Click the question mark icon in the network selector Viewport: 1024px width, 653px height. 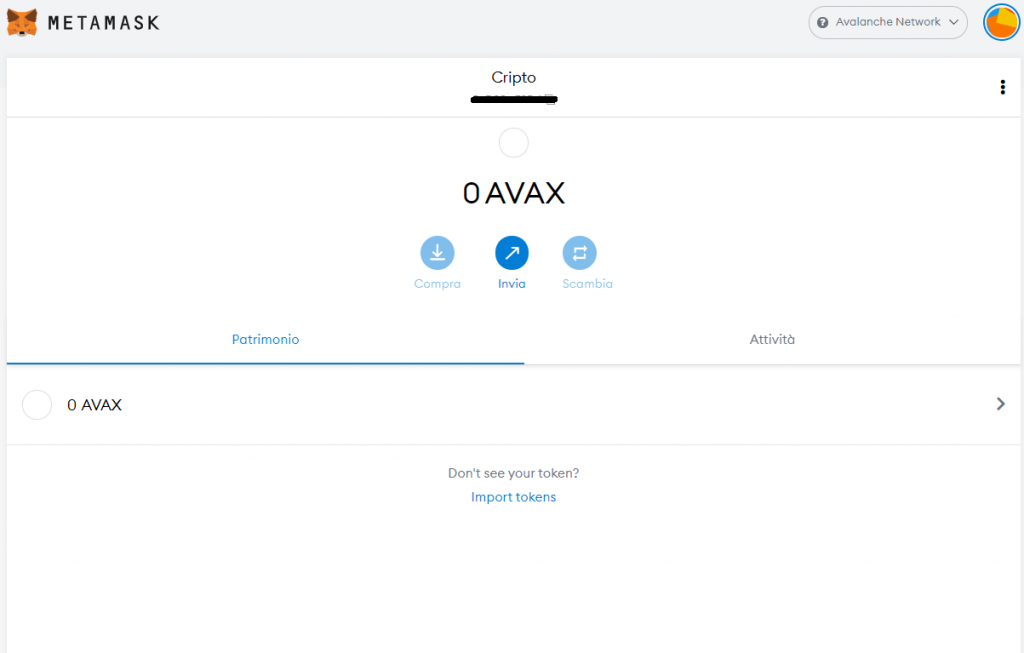[x=823, y=22]
